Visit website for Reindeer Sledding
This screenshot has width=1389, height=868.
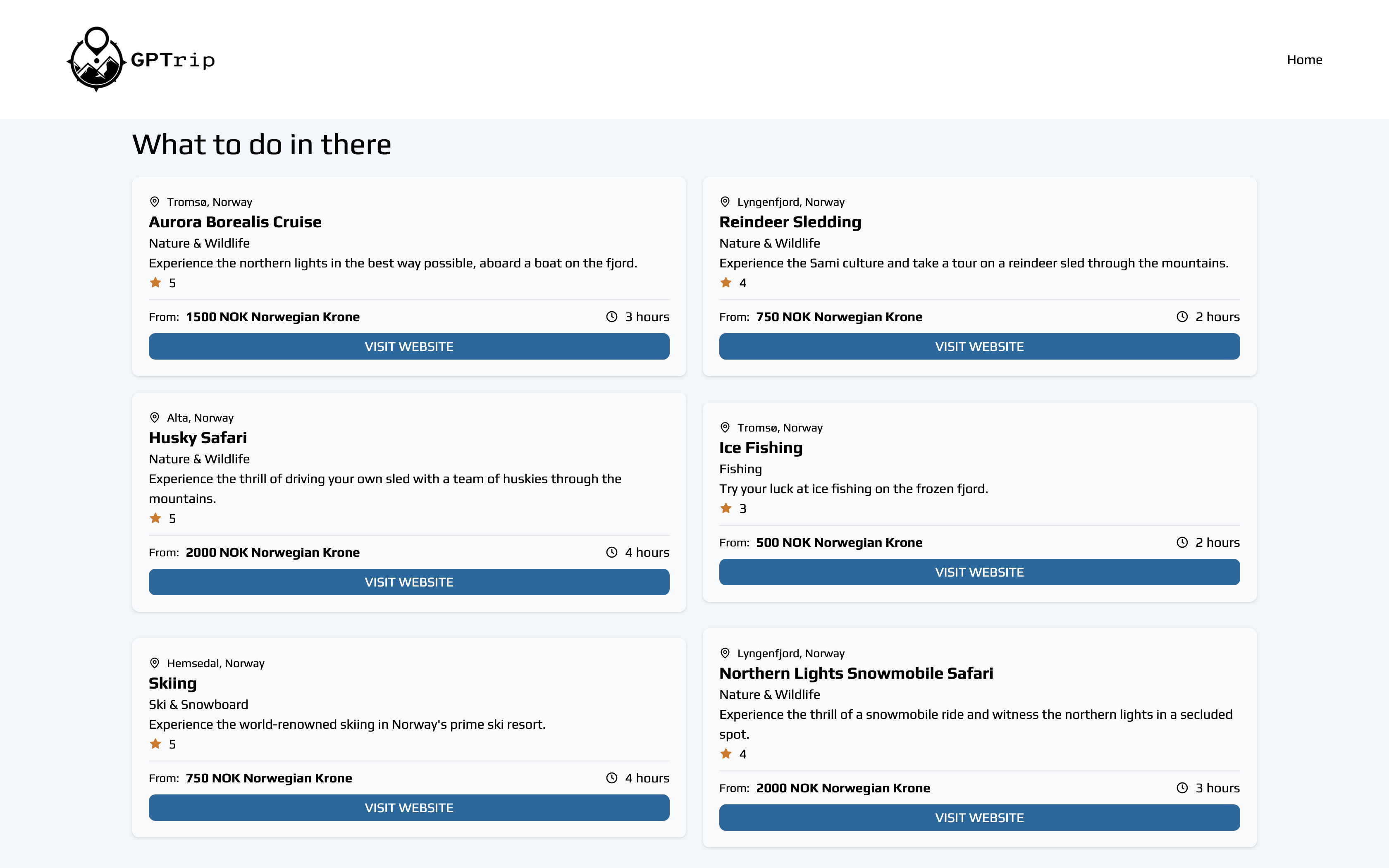click(x=979, y=347)
